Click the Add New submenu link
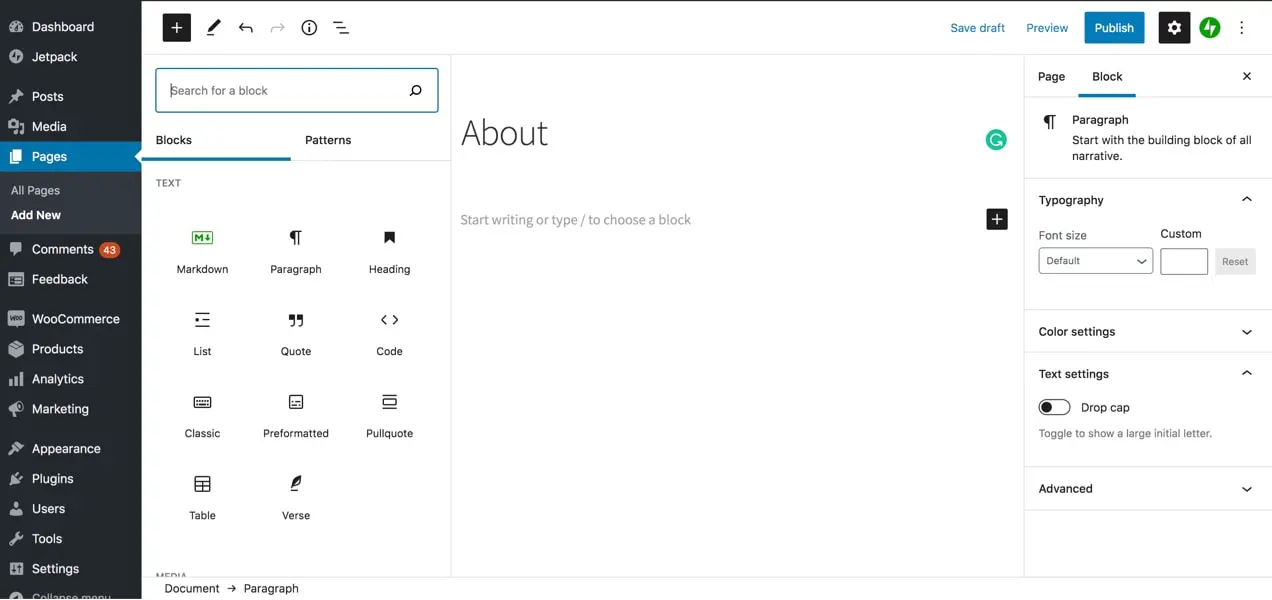Viewport: 1272px width, 600px height. tap(36, 215)
